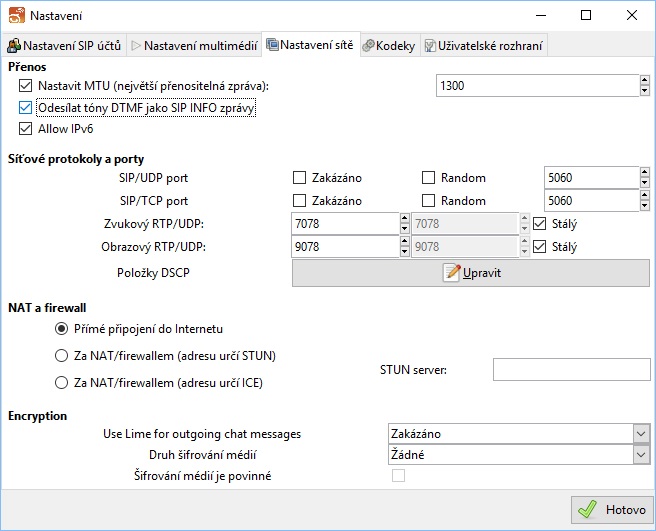Switch to Uživatelské rozhraní tab
The height and width of the screenshot is (531, 656).
(x=484, y=45)
